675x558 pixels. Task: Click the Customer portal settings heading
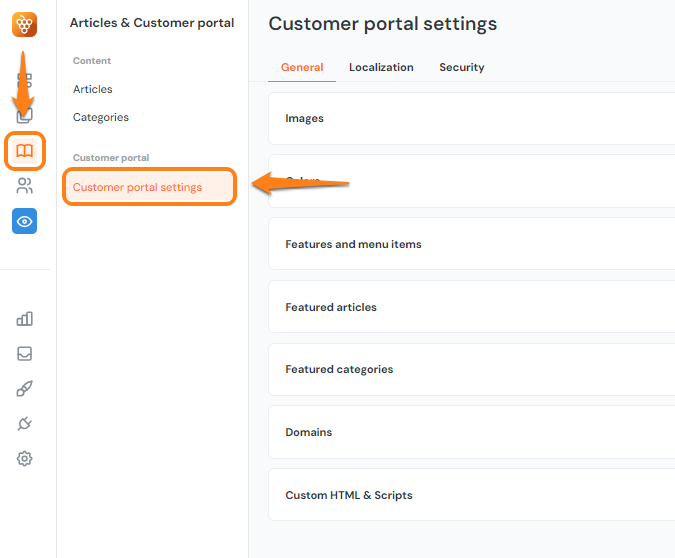383,24
